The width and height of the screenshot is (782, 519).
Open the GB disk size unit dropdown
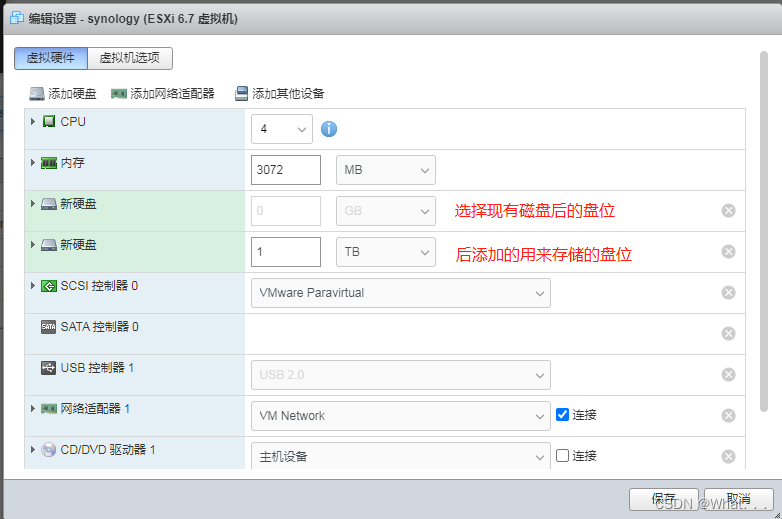(x=386, y=211)
